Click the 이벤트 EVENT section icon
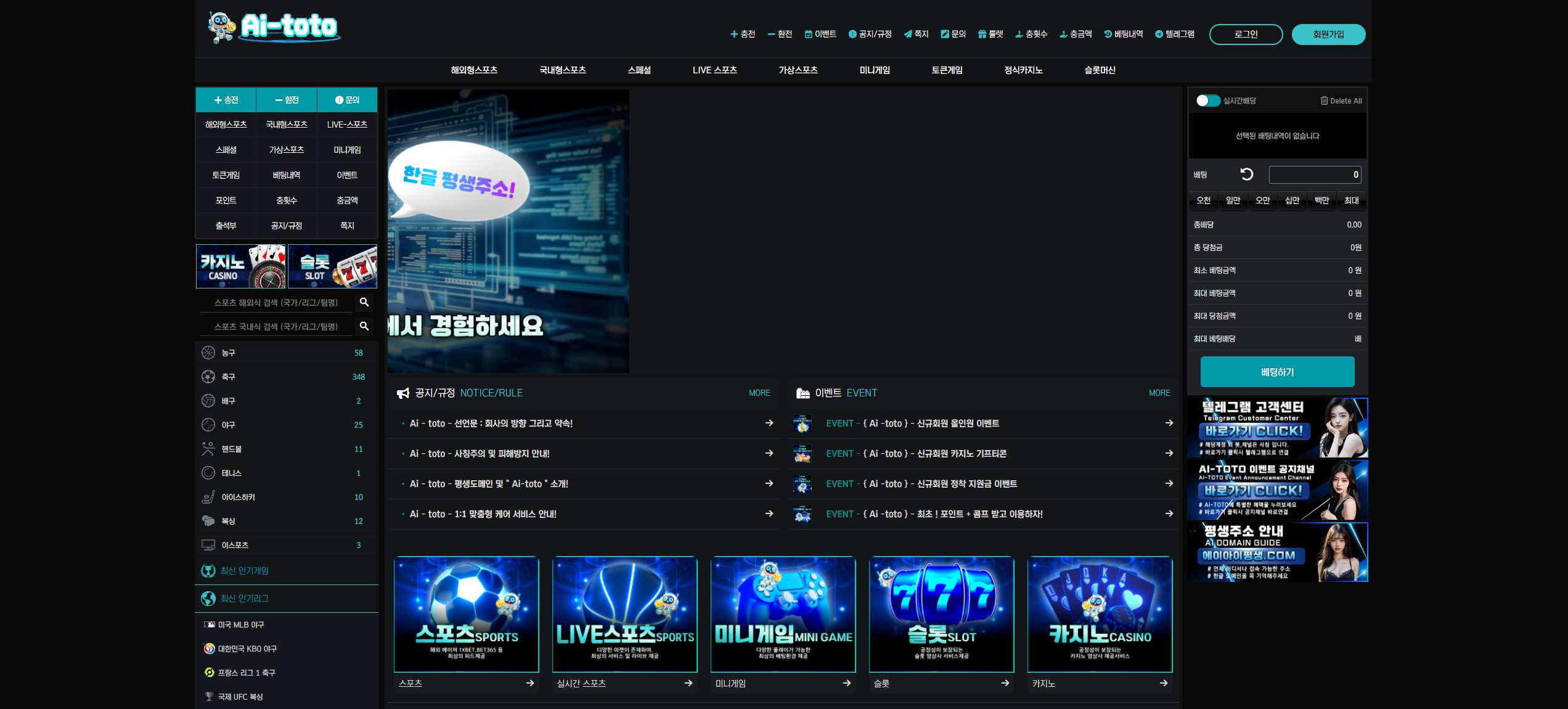This screenshot has height=709, width=1568. click(x=802, y=393)
